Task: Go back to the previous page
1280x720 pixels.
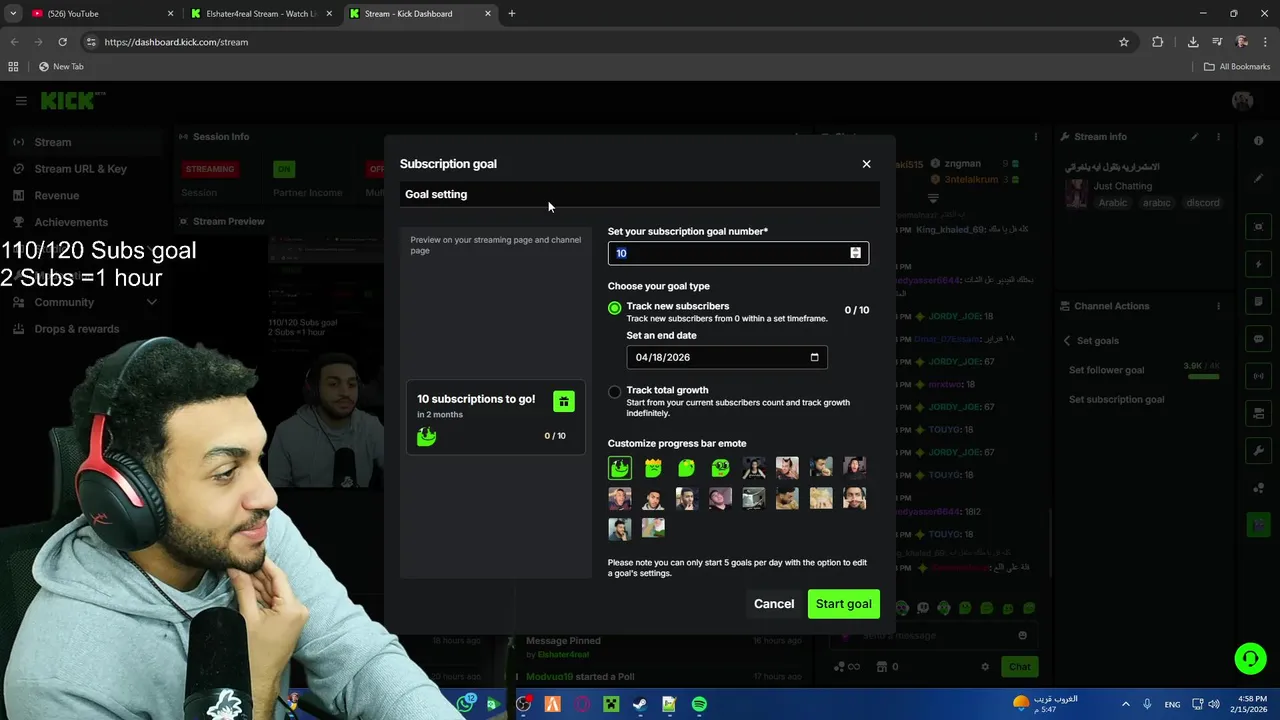Action: [14, 42]
